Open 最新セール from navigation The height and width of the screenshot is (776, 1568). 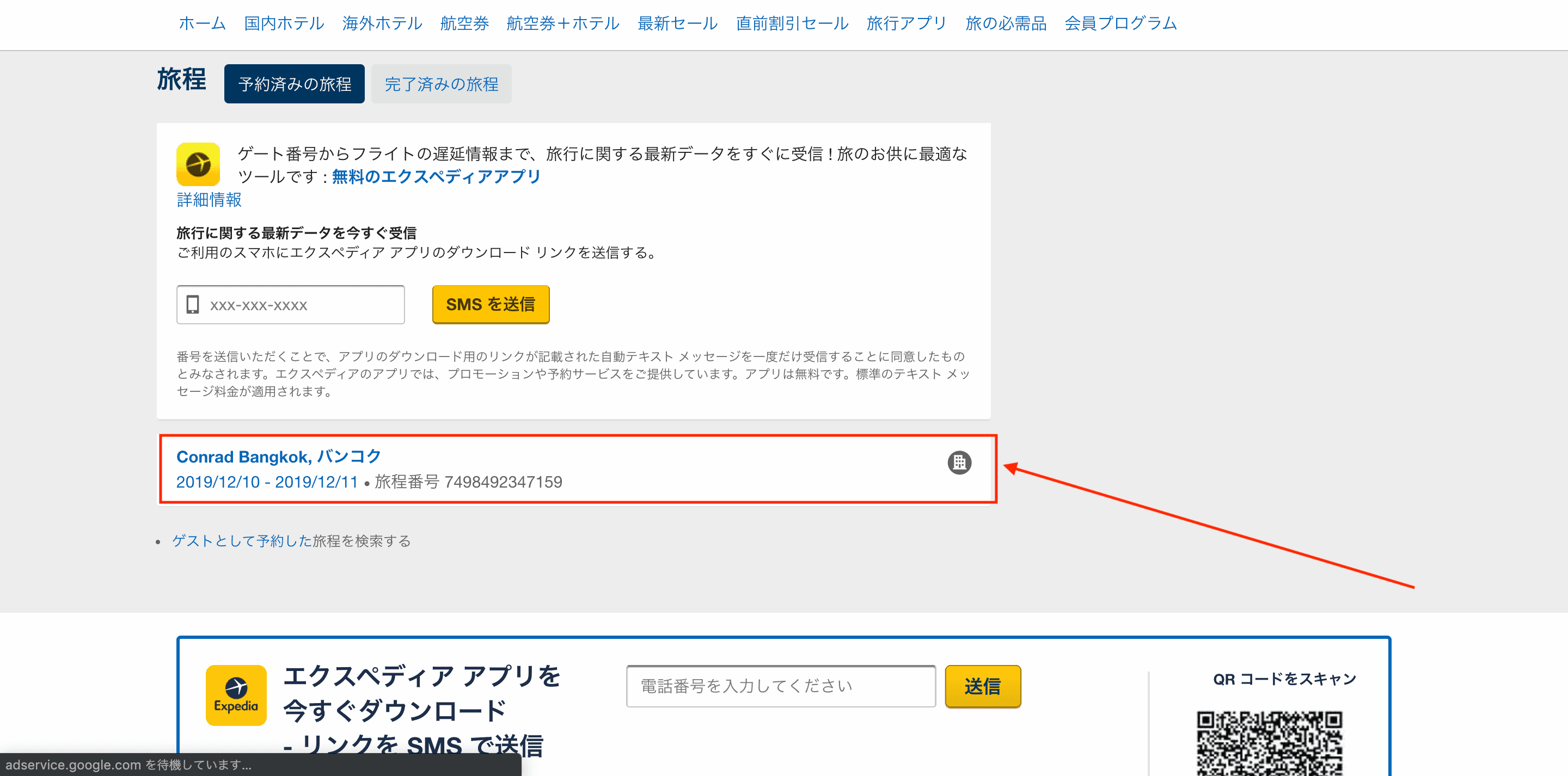coord(677,23)
